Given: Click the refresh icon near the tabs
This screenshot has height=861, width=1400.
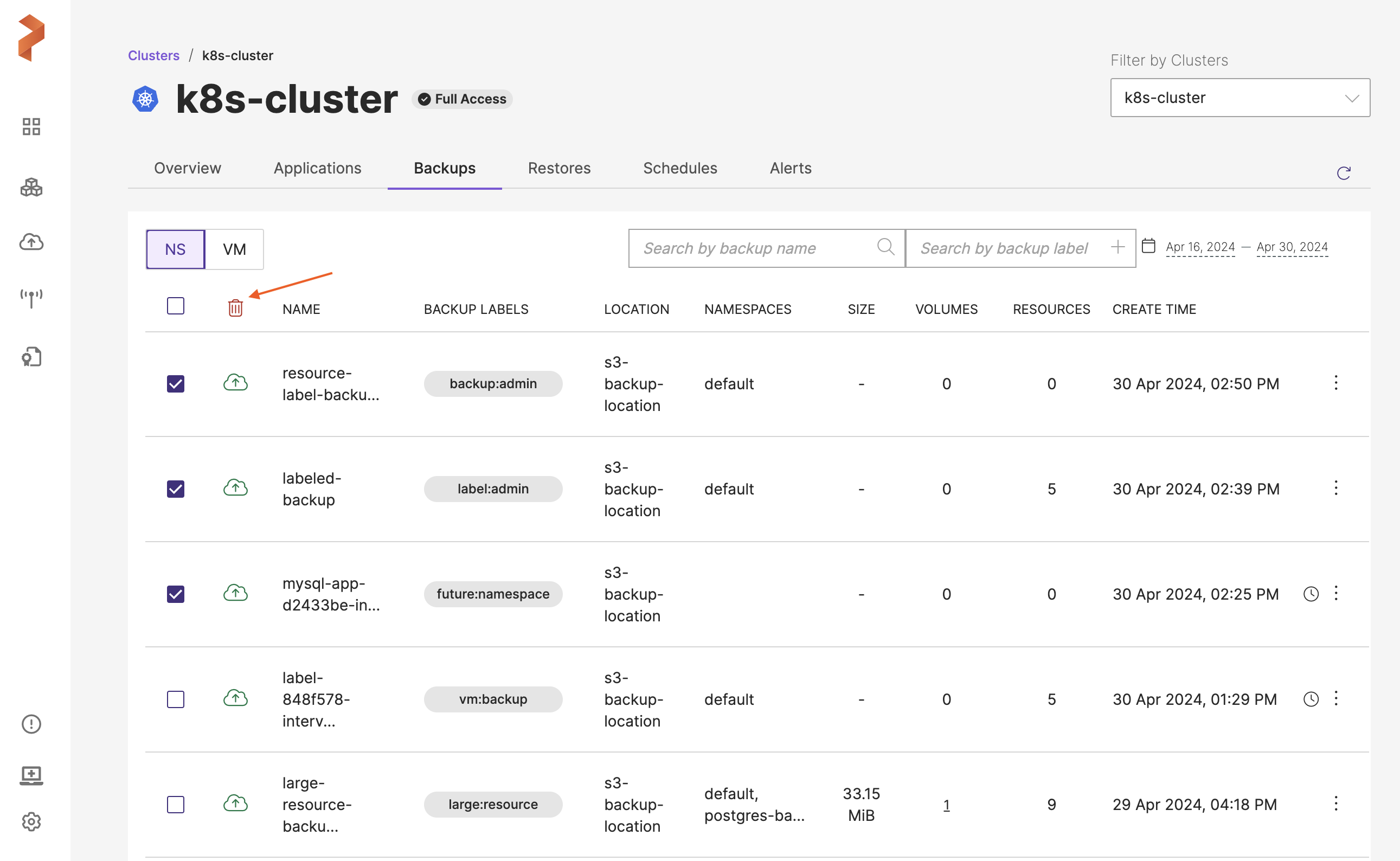Looking at the screenshot, I should 1343,173.
